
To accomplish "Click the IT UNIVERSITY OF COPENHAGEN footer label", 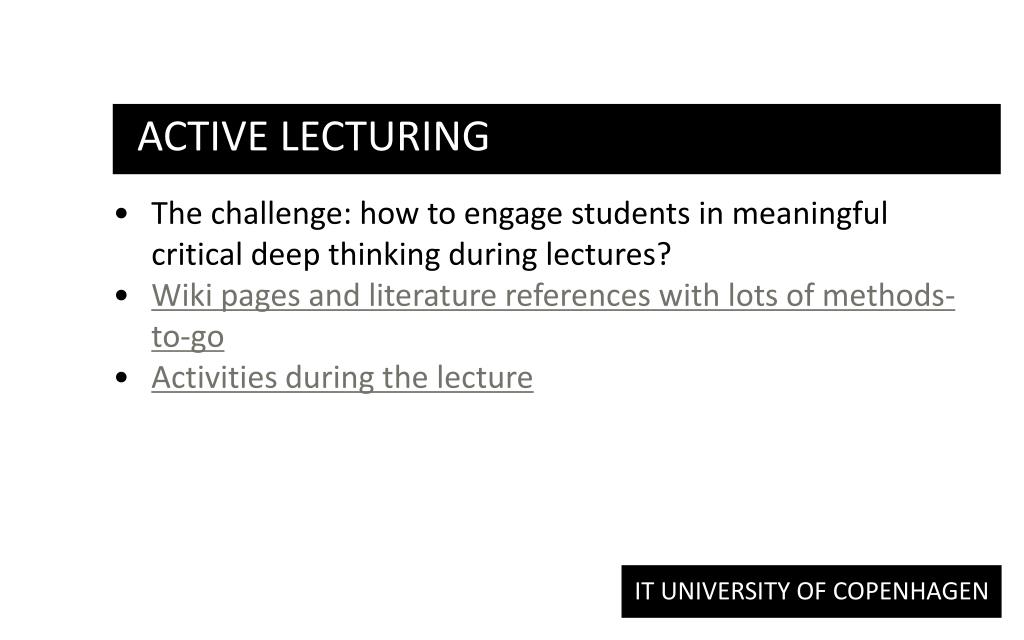I will coord(811,591).
